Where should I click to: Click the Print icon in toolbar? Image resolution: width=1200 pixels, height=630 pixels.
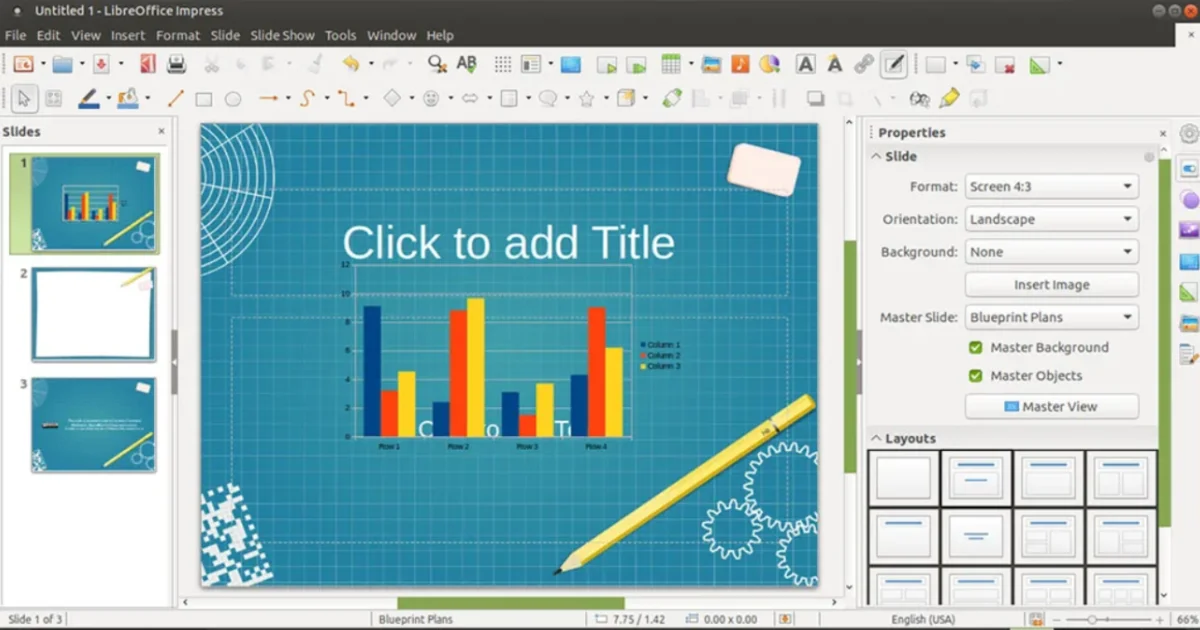(177, 65)
